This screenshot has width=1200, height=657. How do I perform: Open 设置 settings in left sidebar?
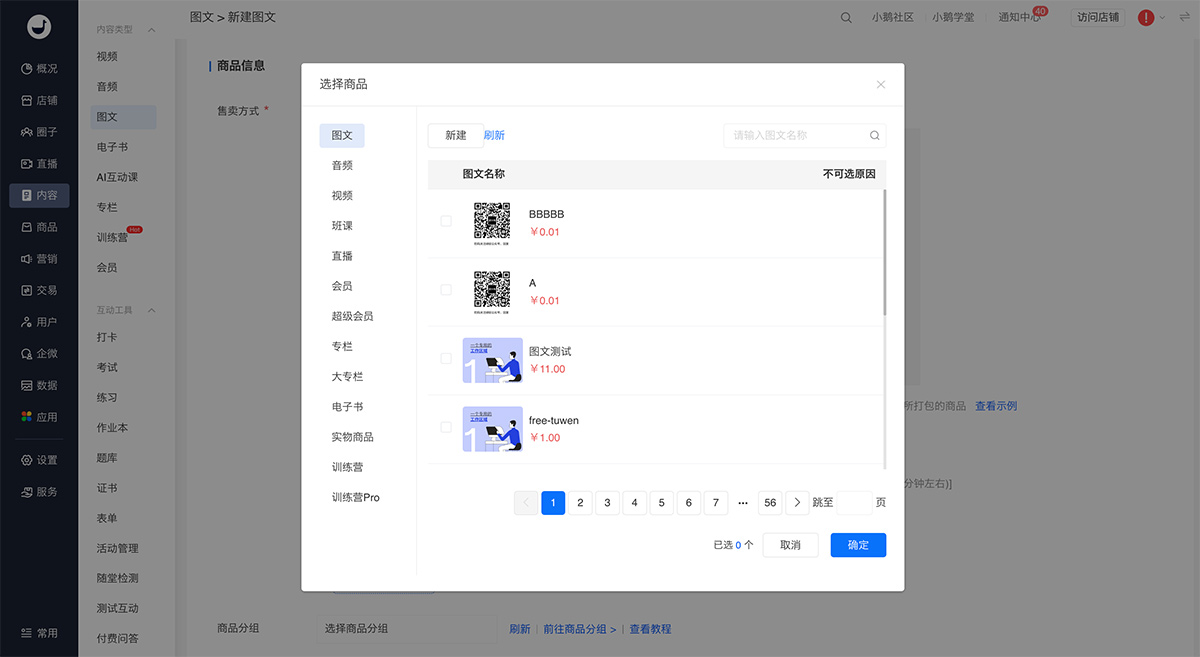click(39, 460)
